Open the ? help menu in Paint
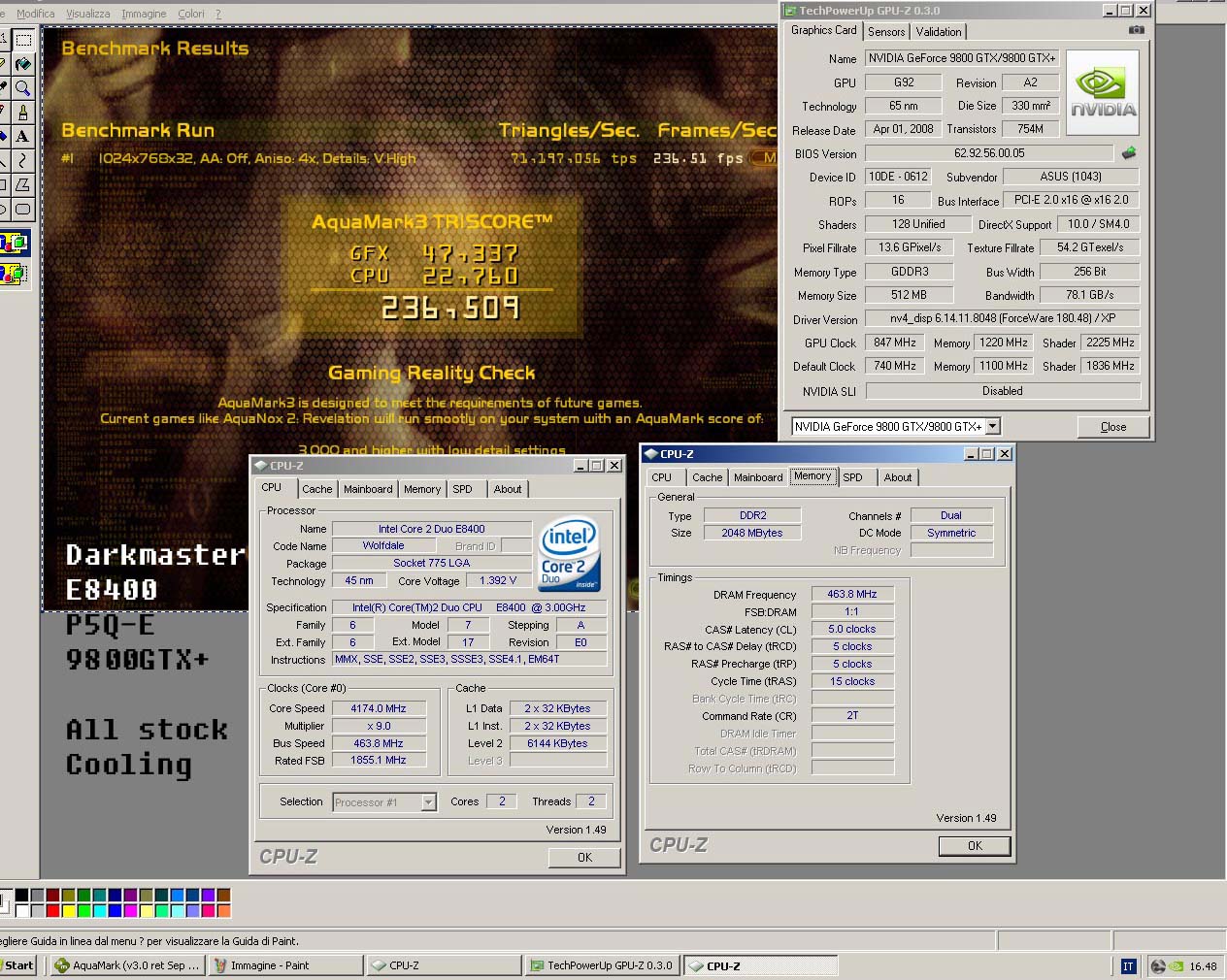 tap(217, 14)
